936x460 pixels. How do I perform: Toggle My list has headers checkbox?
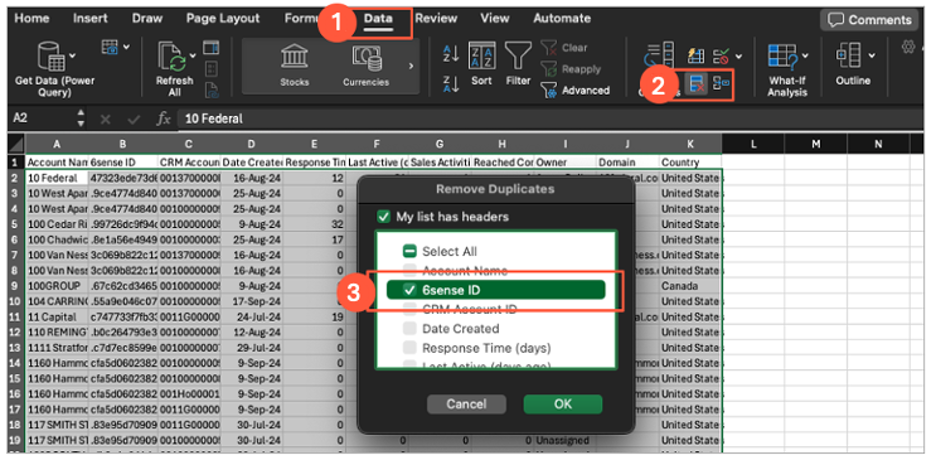click(x=384, y=217)
